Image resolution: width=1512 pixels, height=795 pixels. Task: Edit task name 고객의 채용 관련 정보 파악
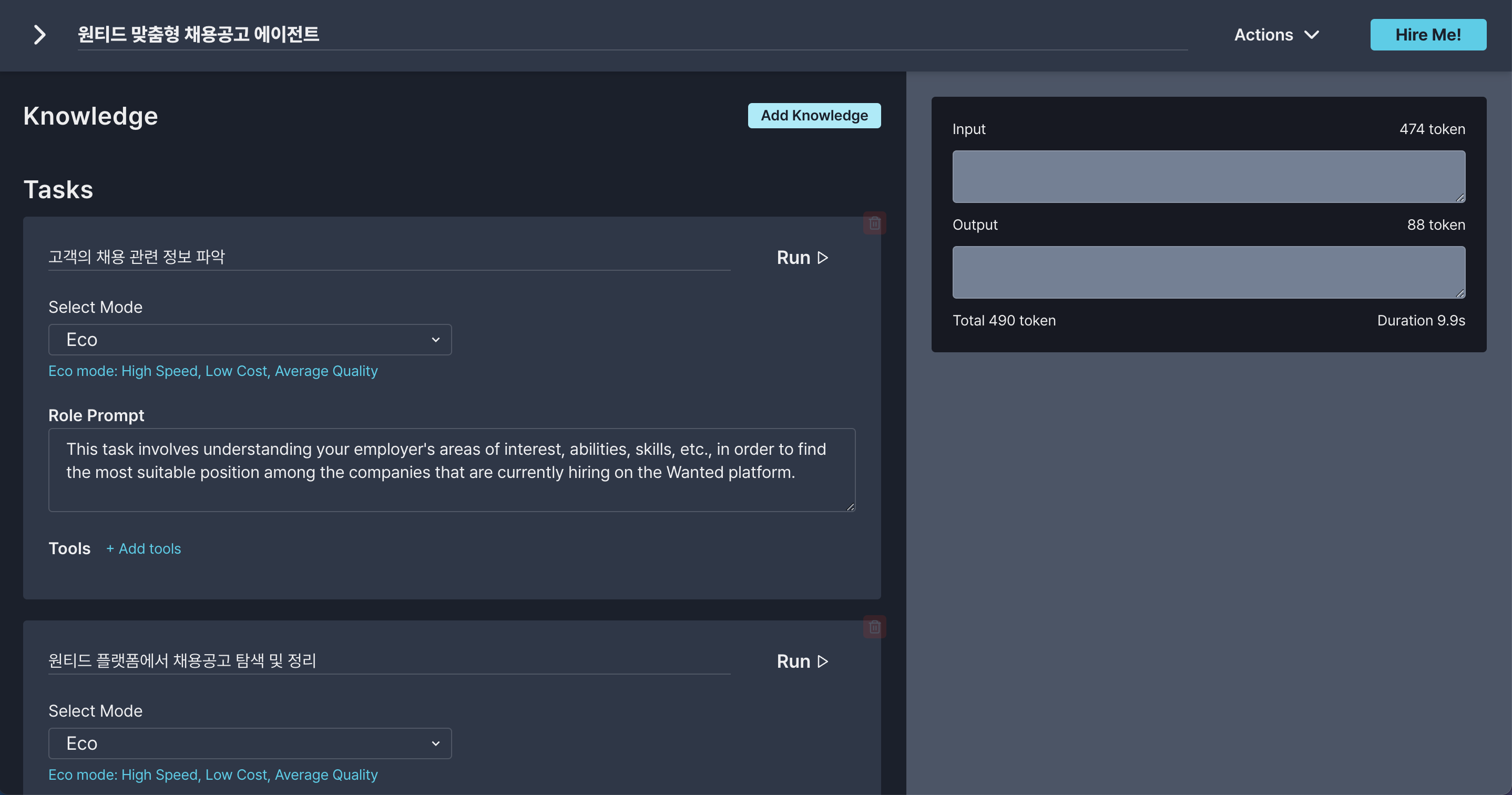click(x=389, y=257)
